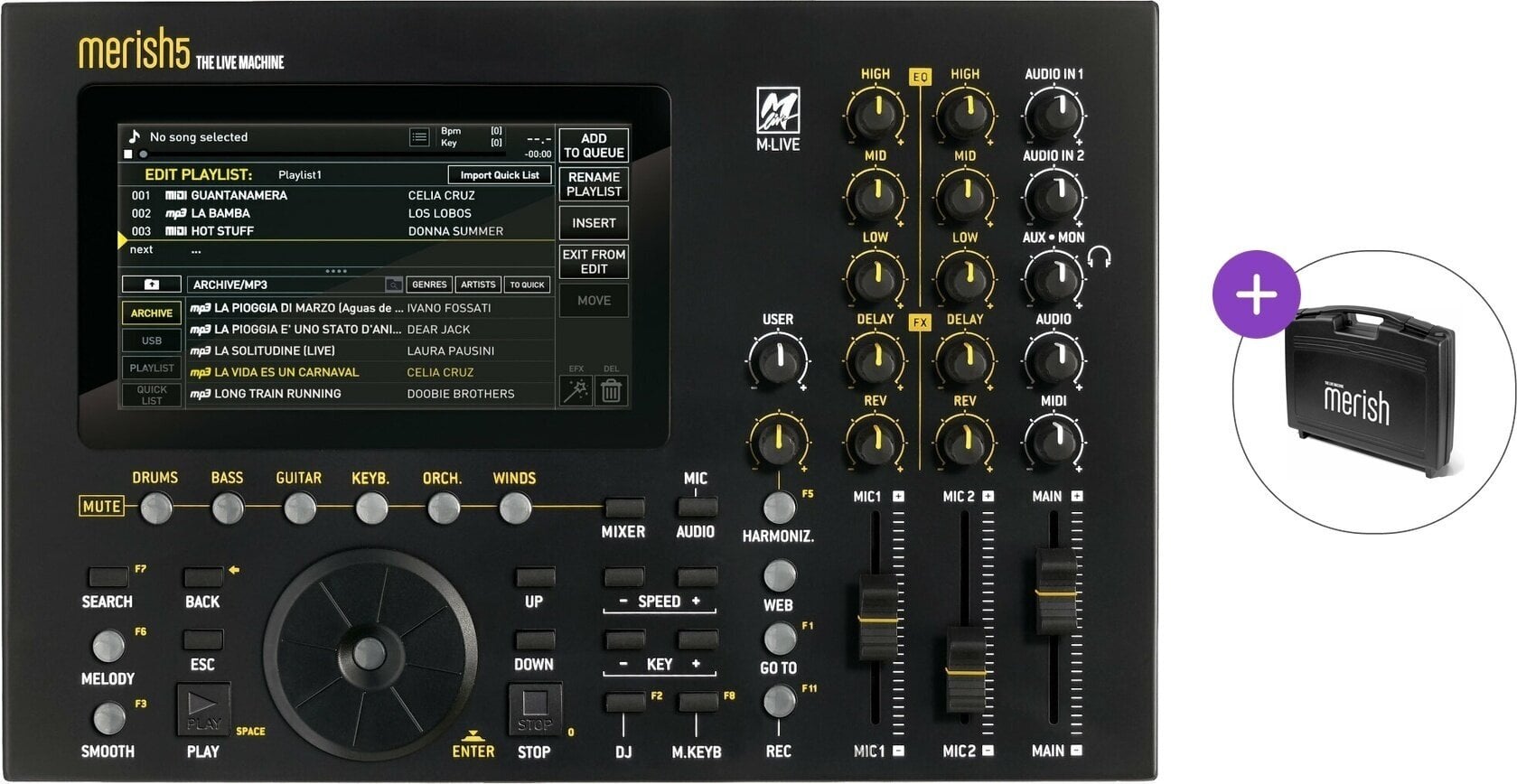The height and width of the screenshot is (784, 1517).
Task: Tap EXIT FROM EDIT on screen
Action: [594, 262]
